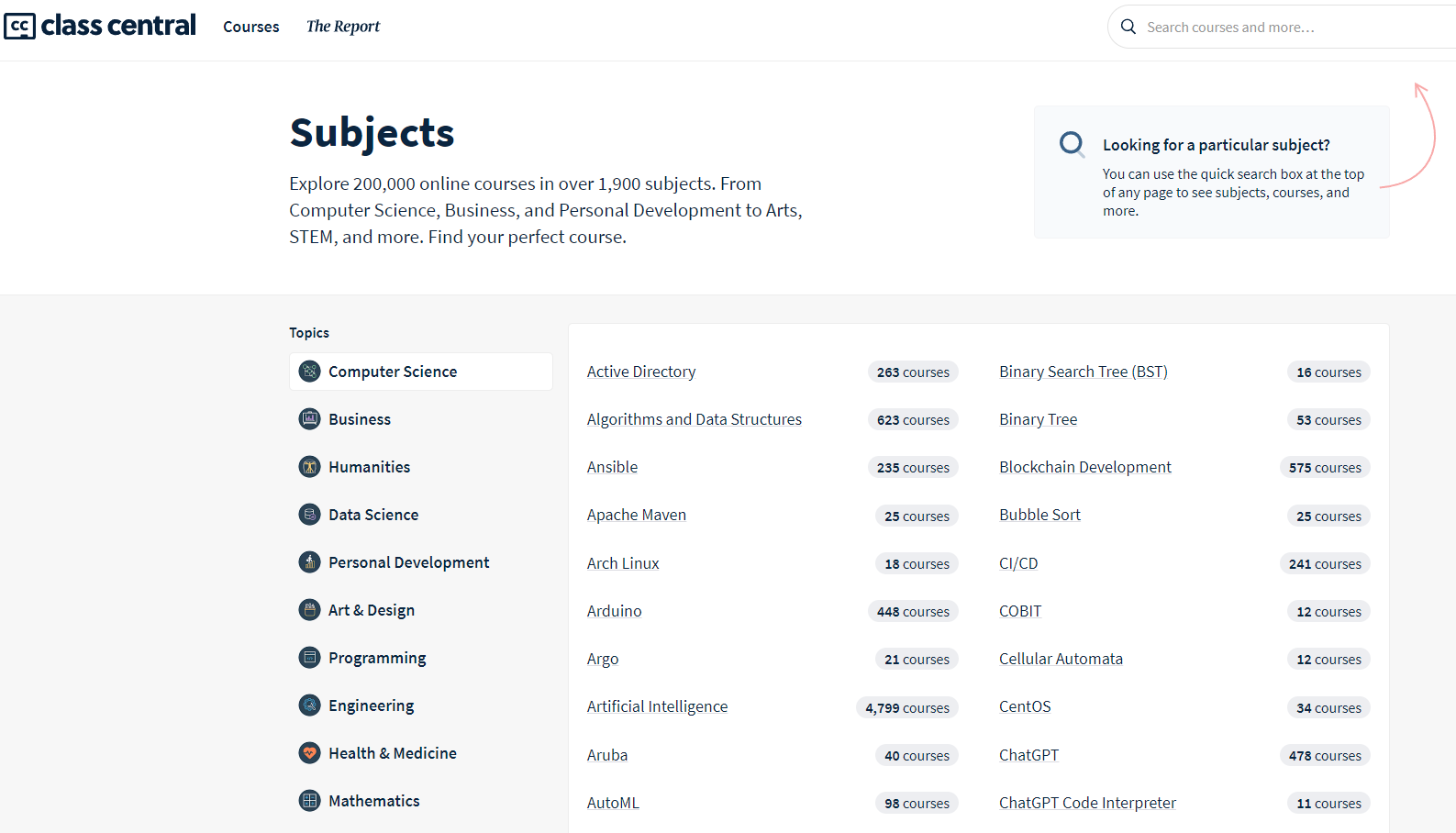Go to Blockchain Development courses

pos(1084,467)
